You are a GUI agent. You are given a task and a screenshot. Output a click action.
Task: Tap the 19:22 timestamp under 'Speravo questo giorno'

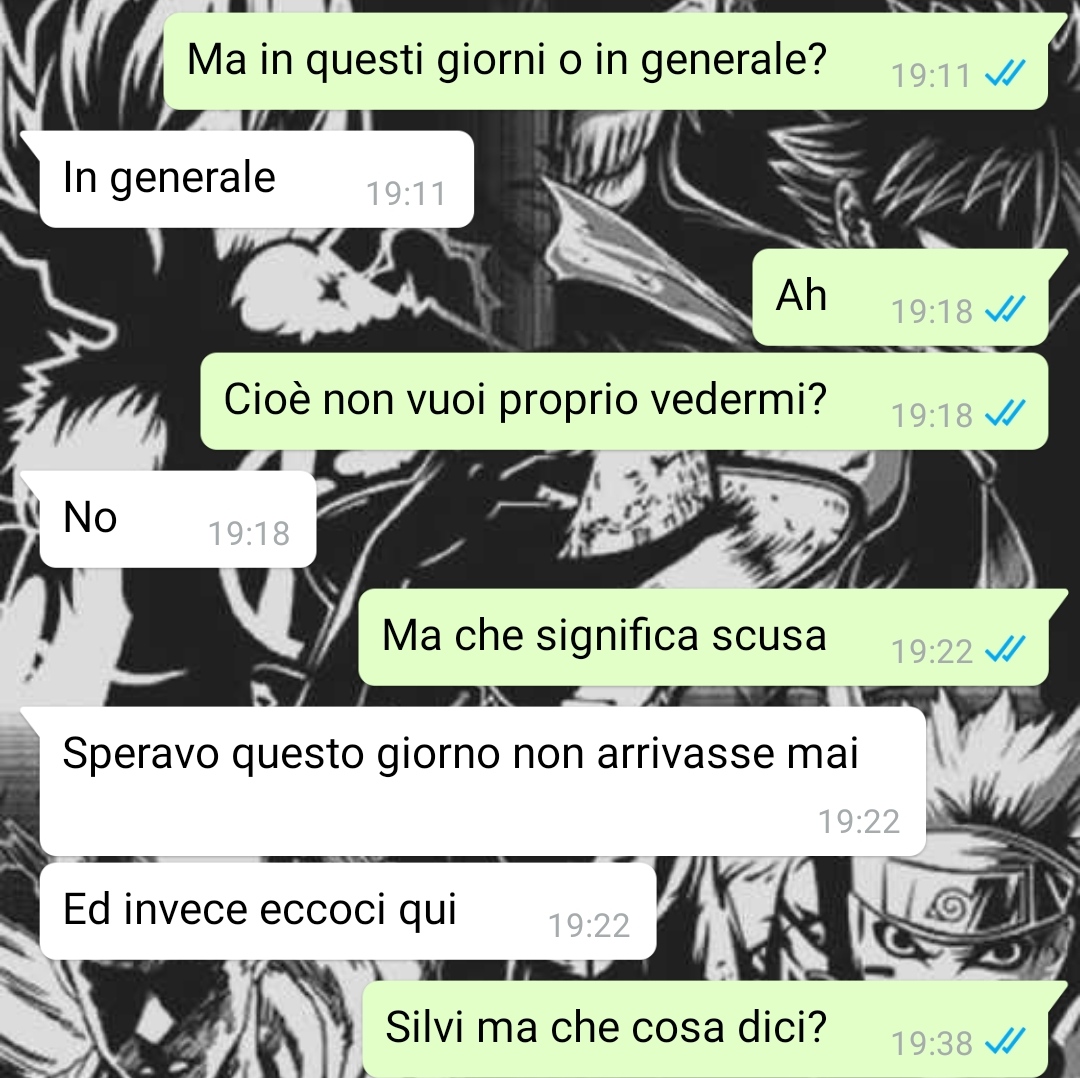pyautogui.click(x=859, y=822)
